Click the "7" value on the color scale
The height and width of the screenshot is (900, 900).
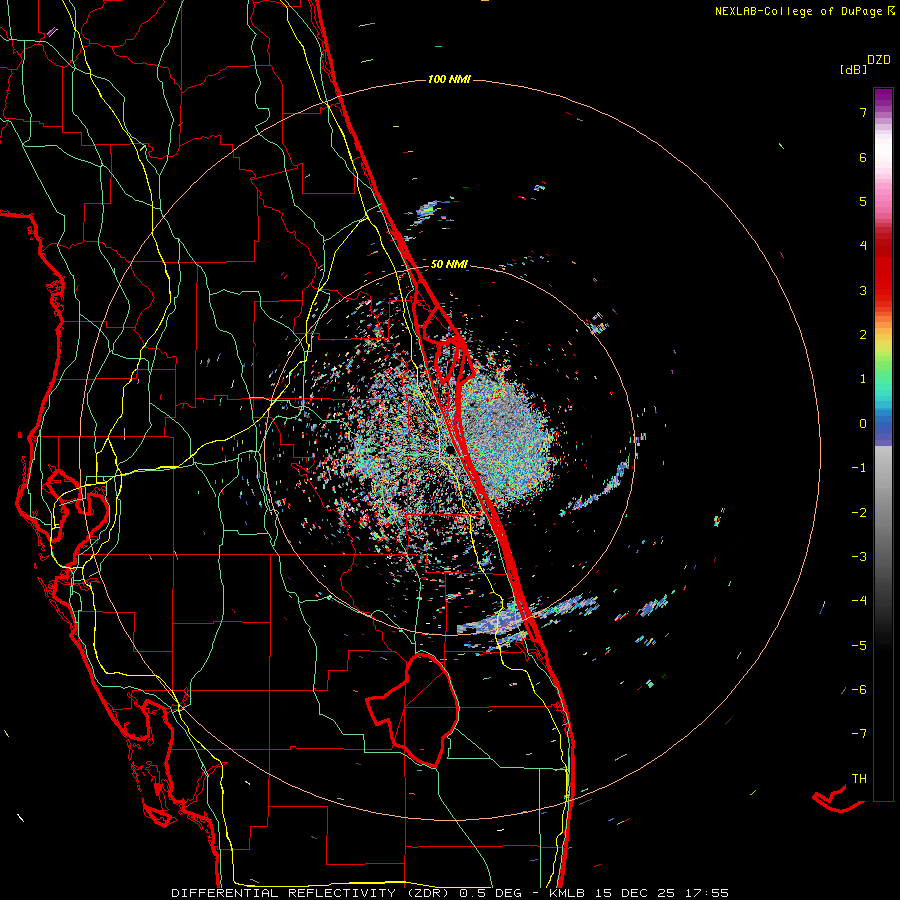coord(863,112)
